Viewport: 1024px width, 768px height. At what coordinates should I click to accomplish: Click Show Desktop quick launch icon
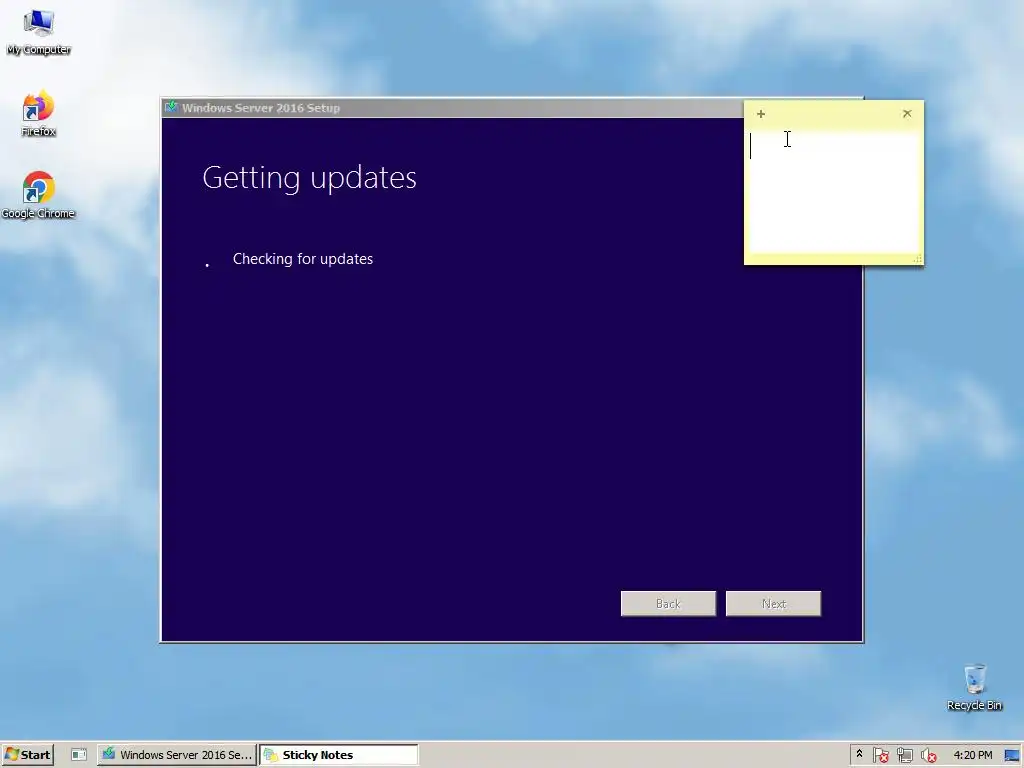click(79, 755)
